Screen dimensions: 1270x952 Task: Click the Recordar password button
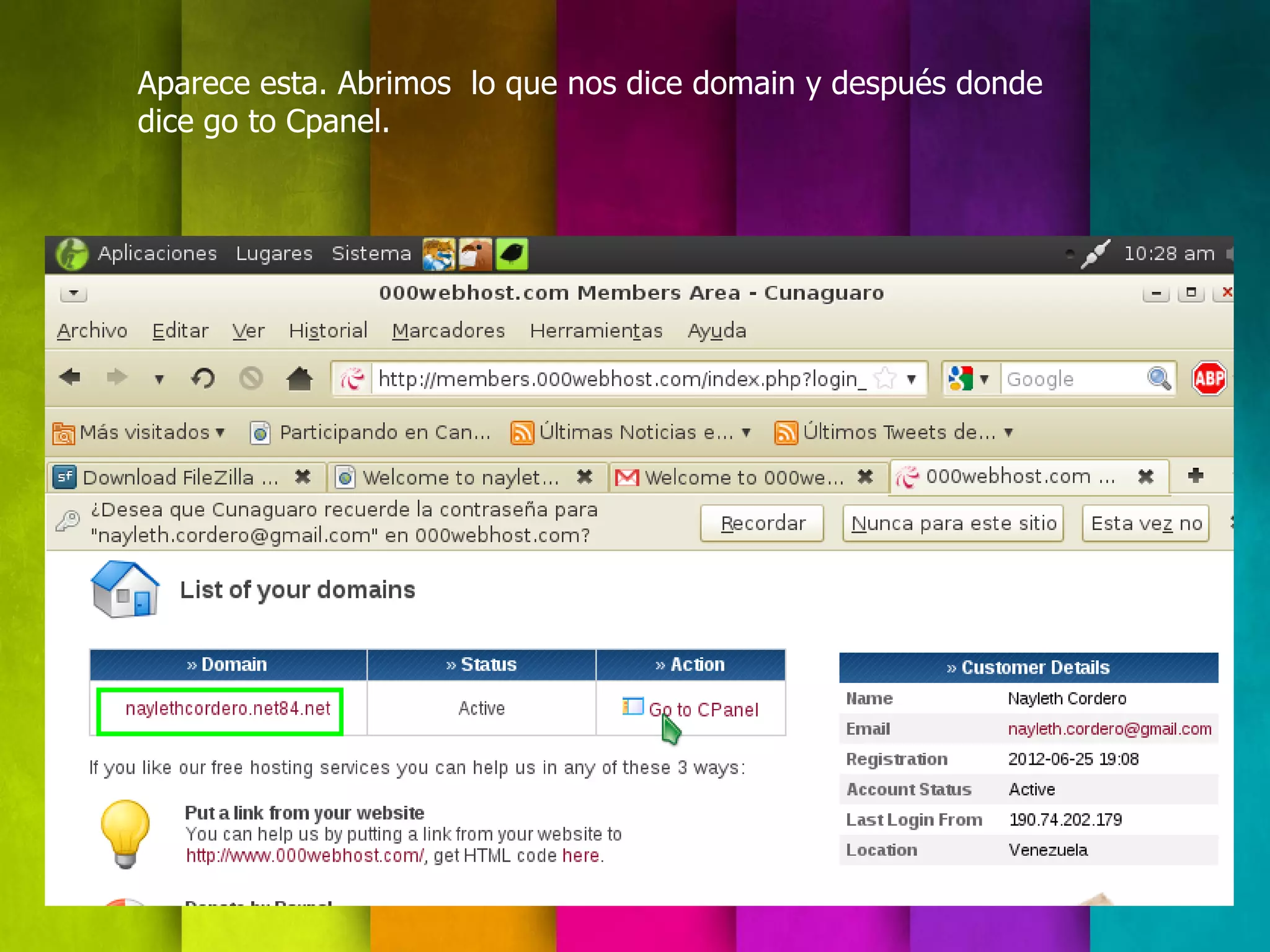(762, 523)
